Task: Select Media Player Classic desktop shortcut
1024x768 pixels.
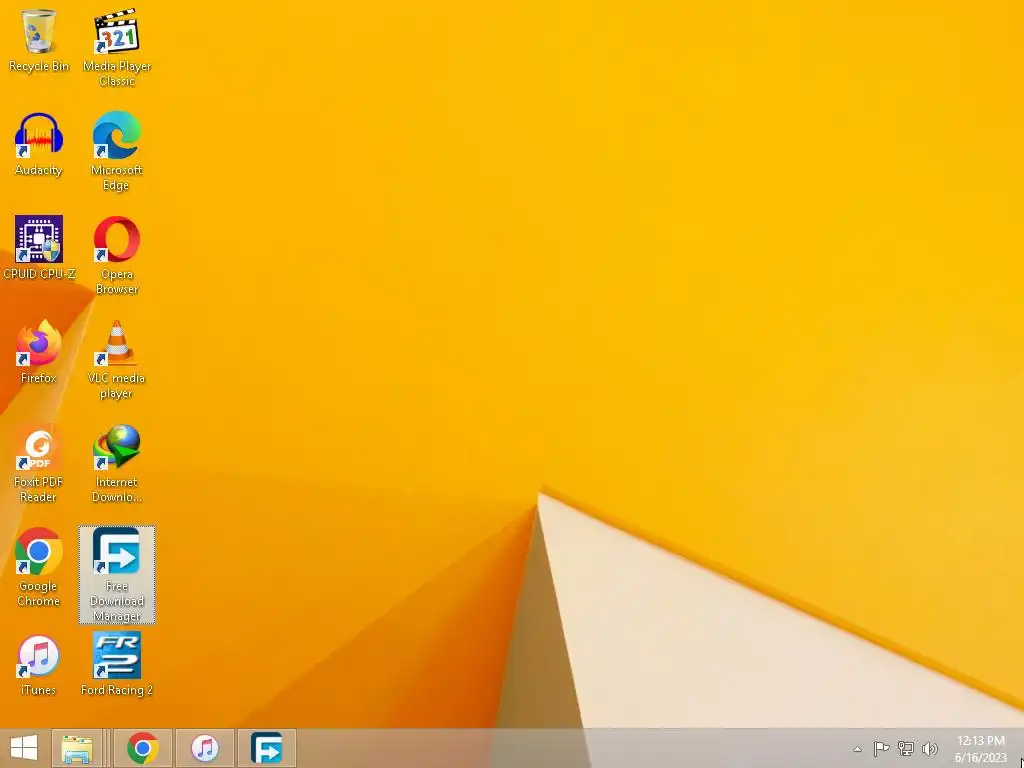Action: click(x=117, y=47)
